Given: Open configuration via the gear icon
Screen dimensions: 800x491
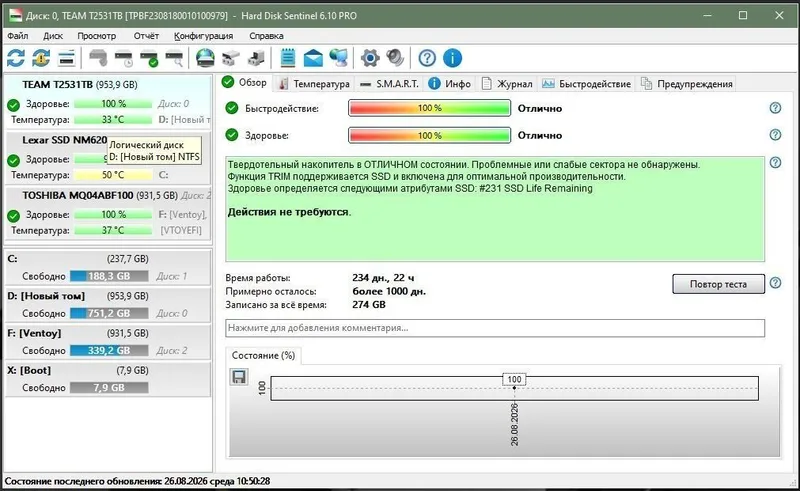Looking at the screenshot, I should click(x=370, y=58).
